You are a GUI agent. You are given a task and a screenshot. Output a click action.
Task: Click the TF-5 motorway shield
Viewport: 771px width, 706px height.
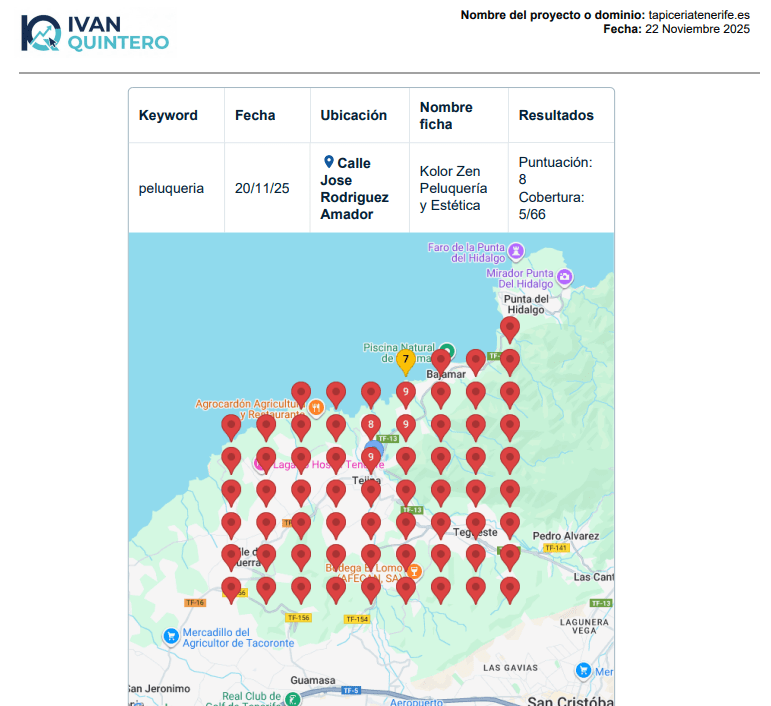[351, 690]
